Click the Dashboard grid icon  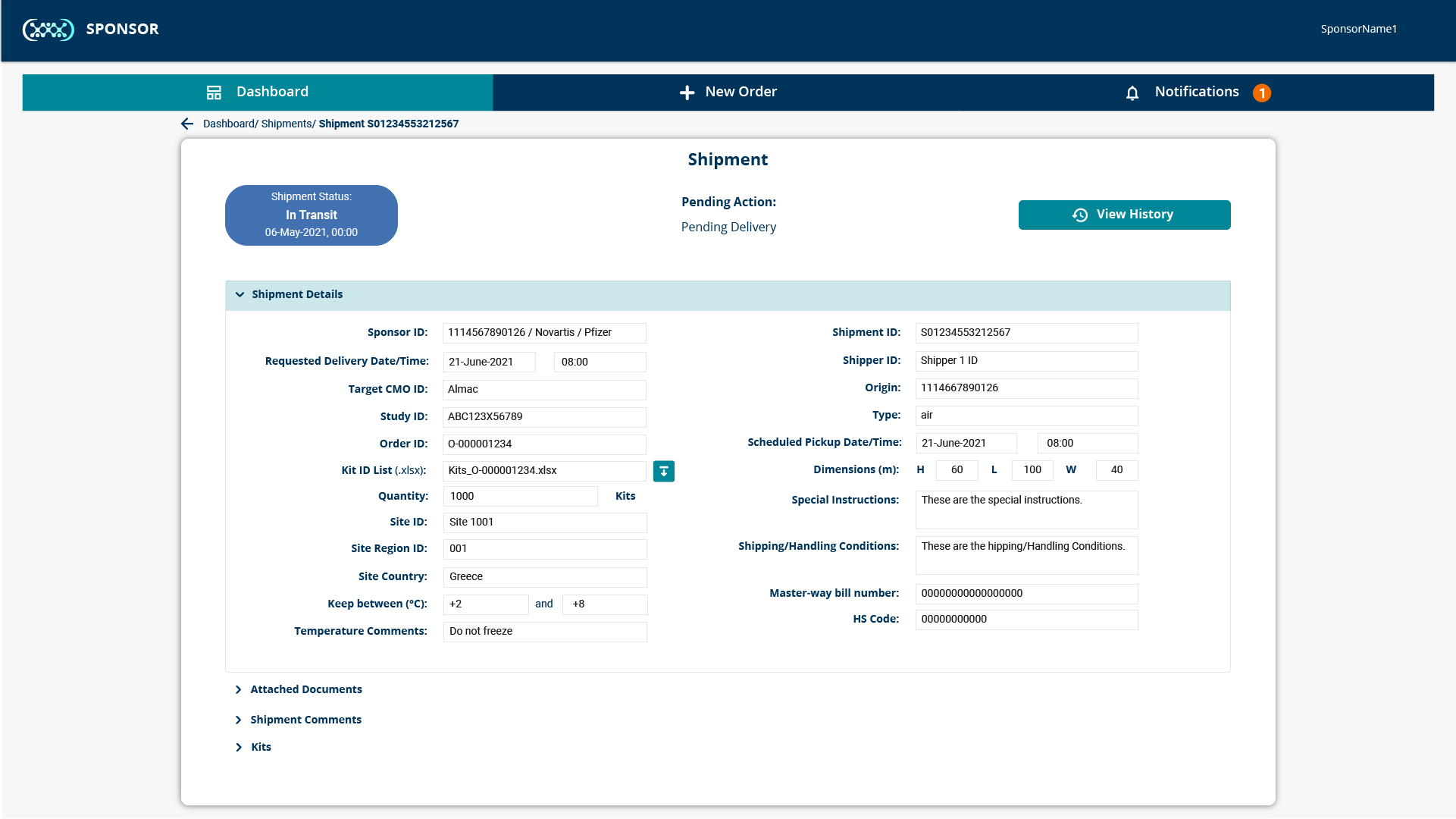[x=214, y=92]
